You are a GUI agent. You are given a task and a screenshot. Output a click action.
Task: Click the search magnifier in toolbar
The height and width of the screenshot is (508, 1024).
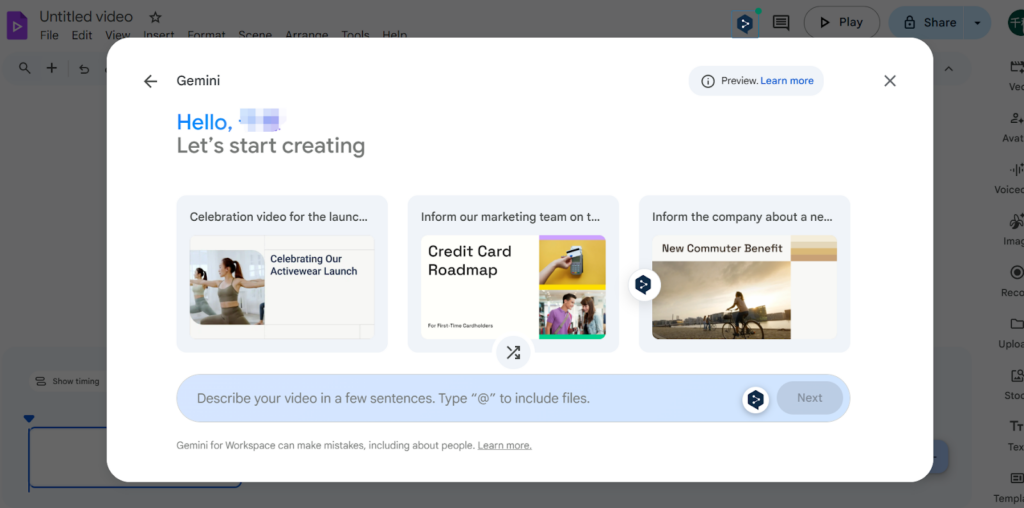pyautogui.click(x=25, y=68)
